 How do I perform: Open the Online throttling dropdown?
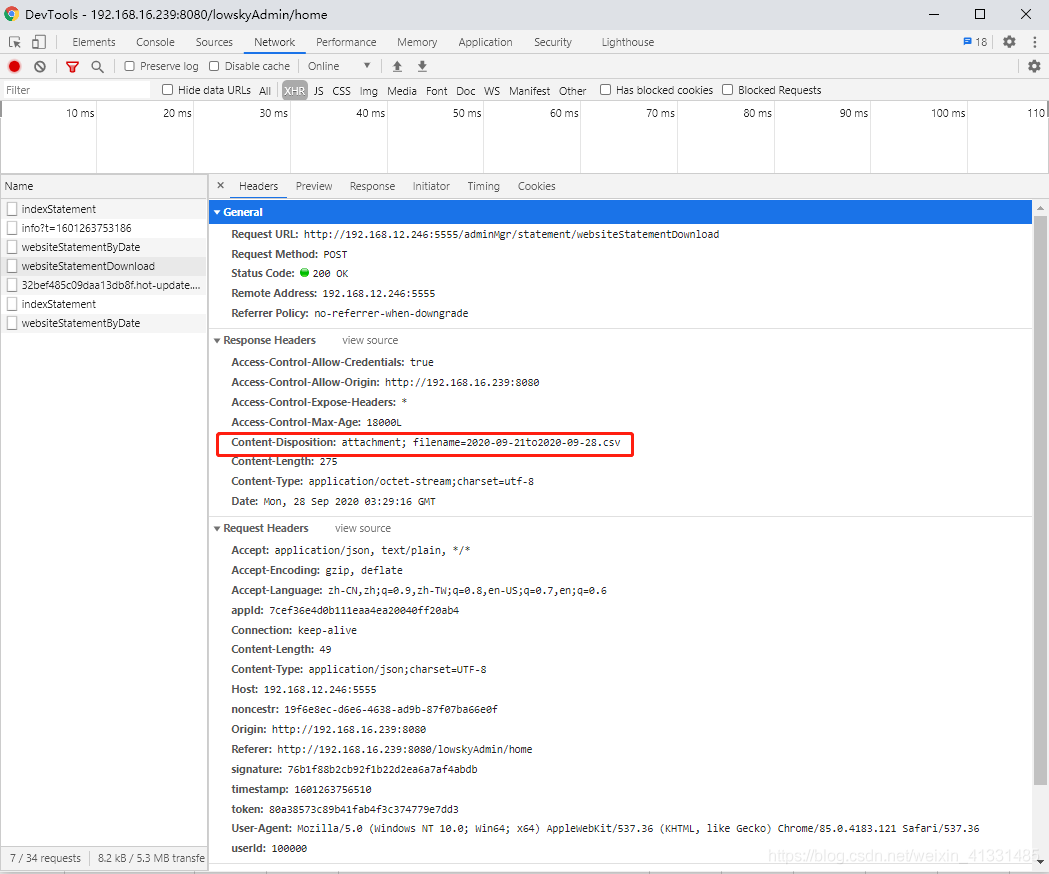pos(339,66)
